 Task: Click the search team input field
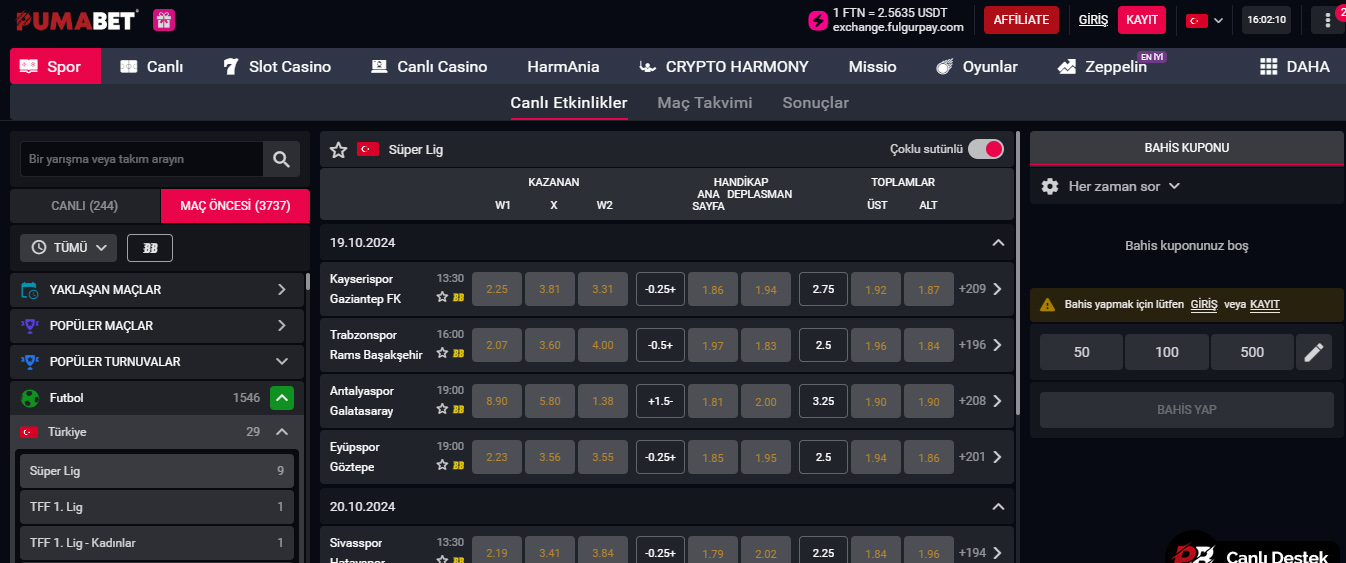coord(142,159)
